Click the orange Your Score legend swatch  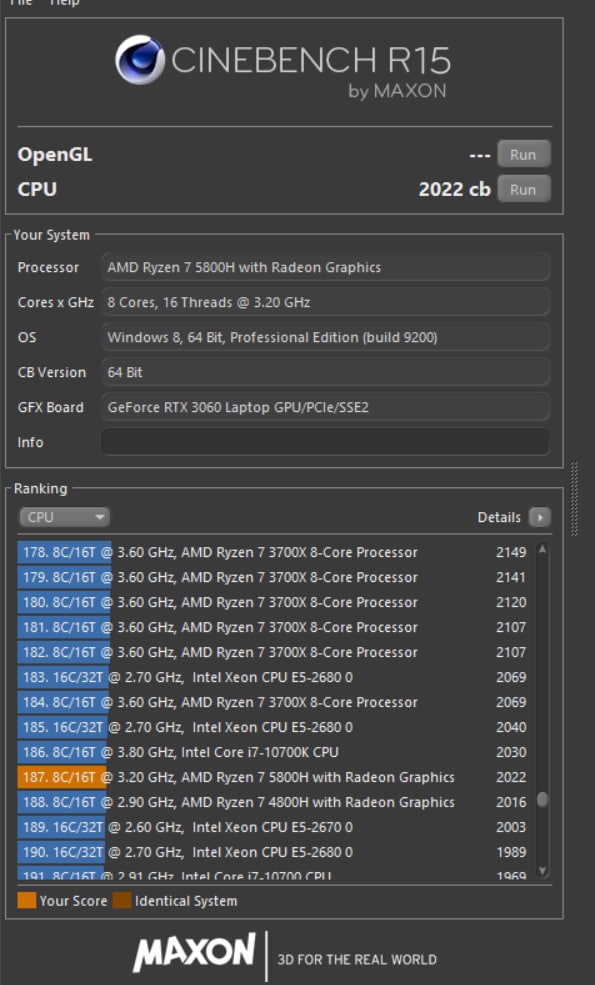pyautogui.click(x=27, y=900)
